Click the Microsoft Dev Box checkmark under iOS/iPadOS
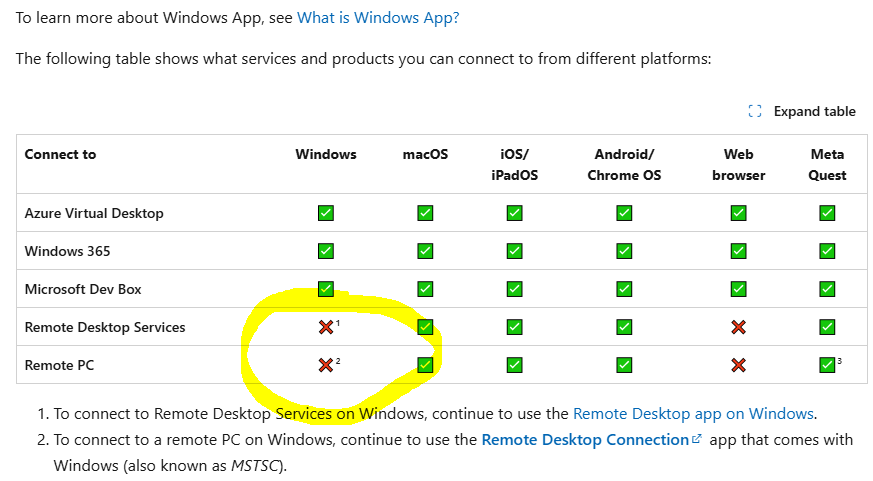This screenshot has width=873, height=481. coord(514,289)
